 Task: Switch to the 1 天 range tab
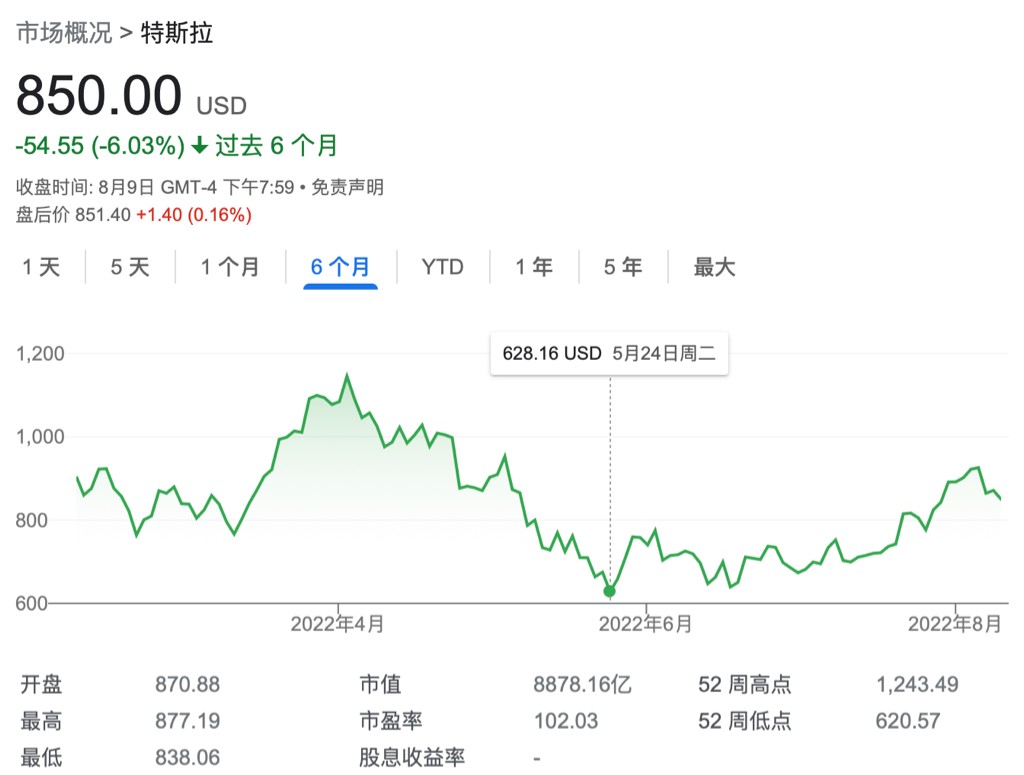pos(41,267)
